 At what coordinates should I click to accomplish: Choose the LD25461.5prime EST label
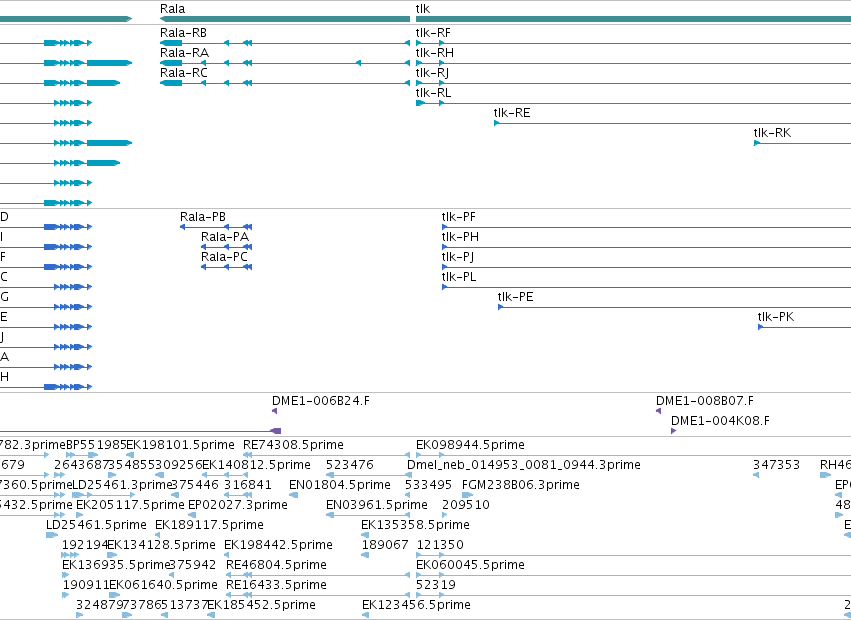click(x=96, y=525)
